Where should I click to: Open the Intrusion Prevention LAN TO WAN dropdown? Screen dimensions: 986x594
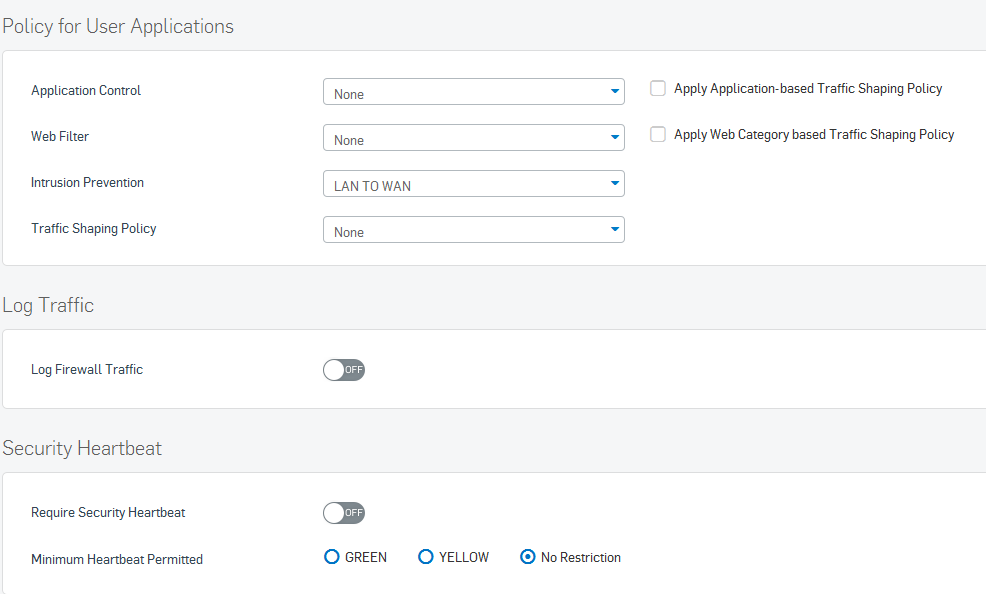(x=474, y=184)
